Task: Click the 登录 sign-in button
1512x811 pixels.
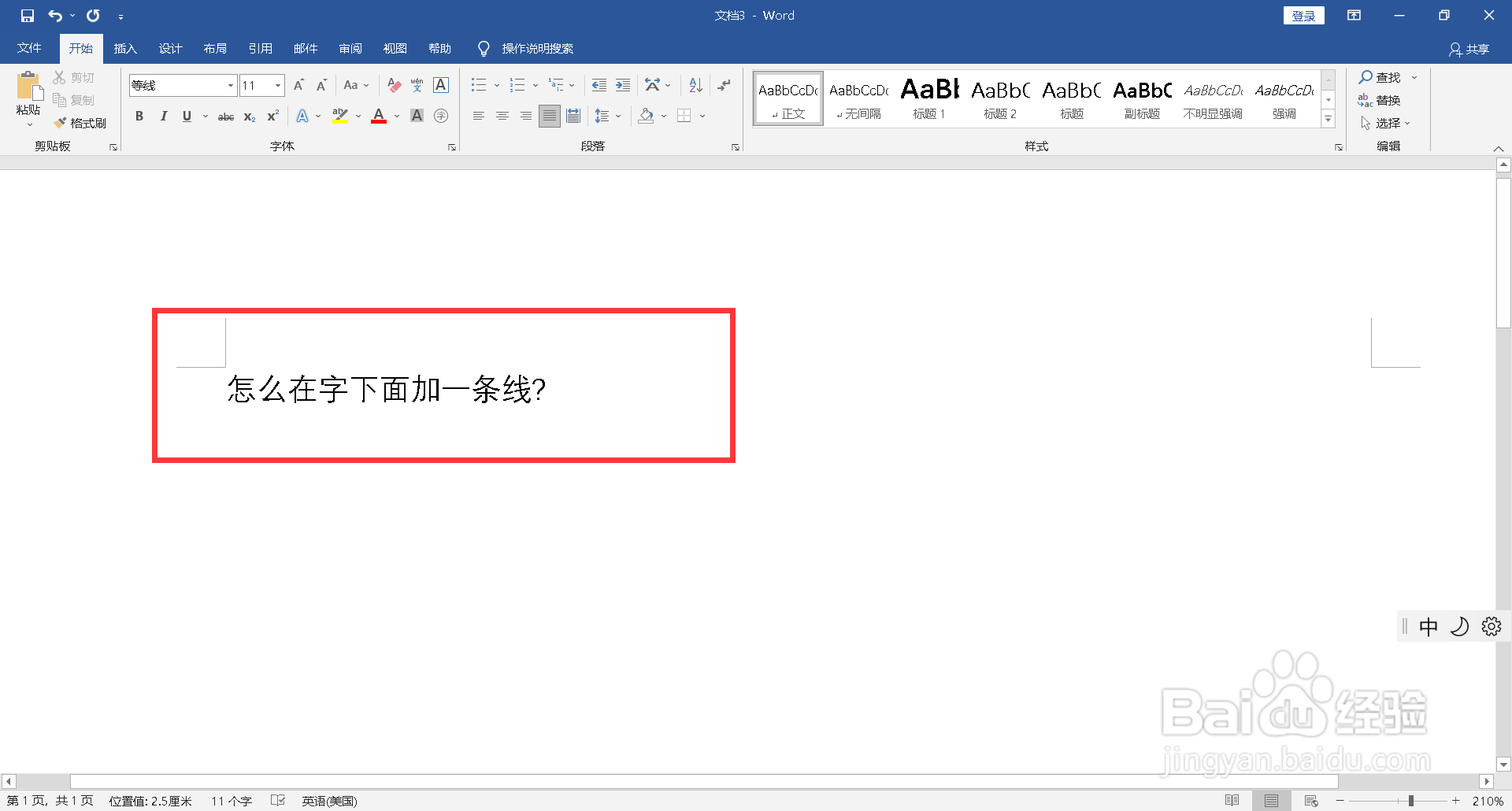Action: 1303,16
